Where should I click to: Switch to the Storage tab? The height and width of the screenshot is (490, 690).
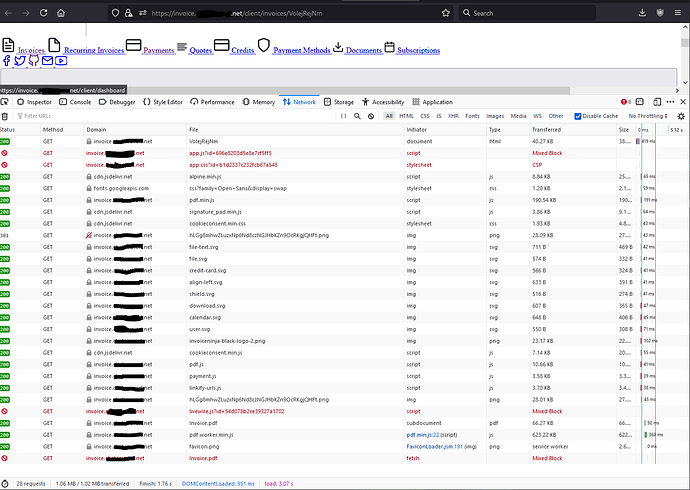(x=339, y=102)
